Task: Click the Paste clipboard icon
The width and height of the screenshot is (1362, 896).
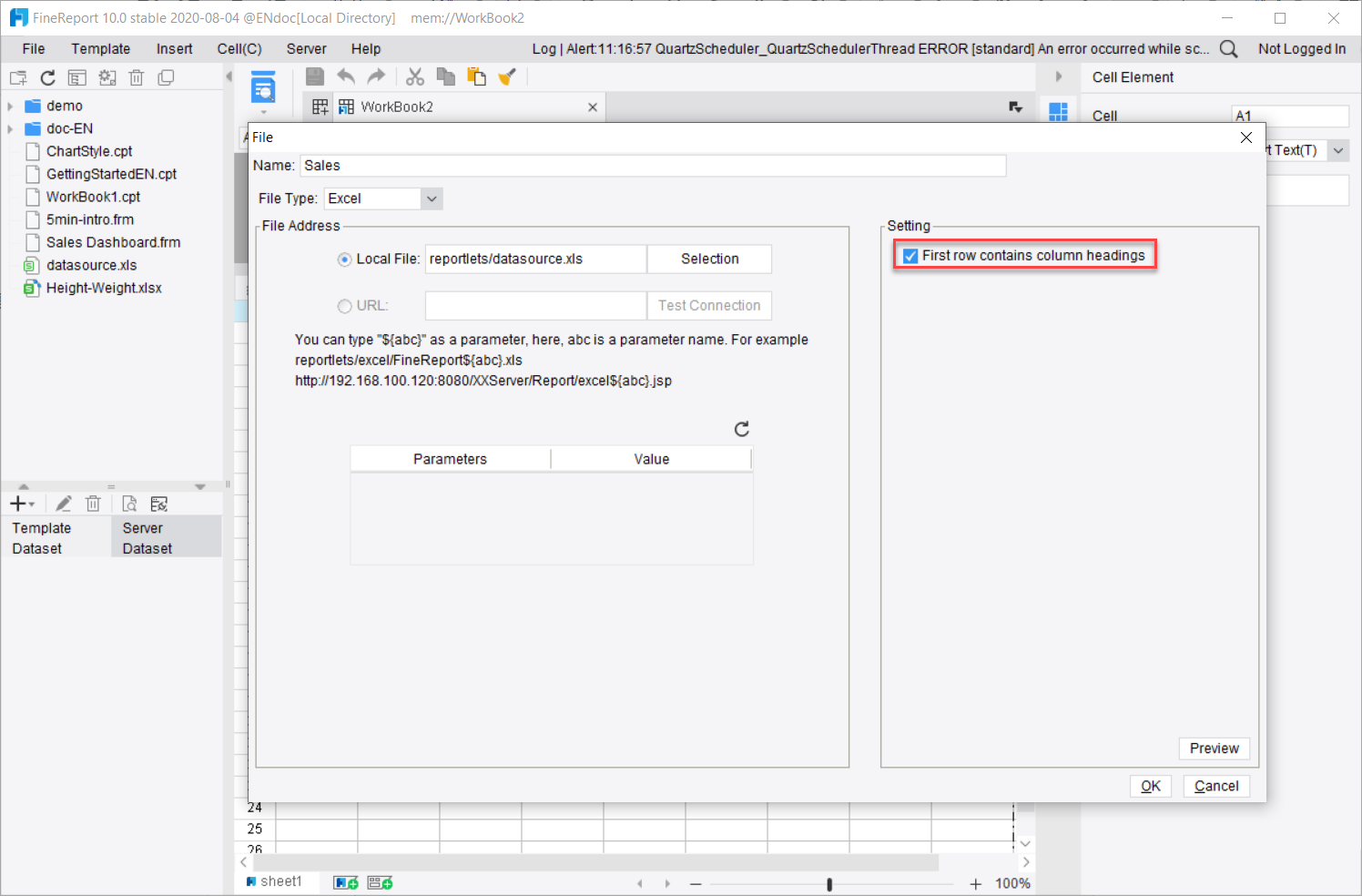Action: click(476, 77)
